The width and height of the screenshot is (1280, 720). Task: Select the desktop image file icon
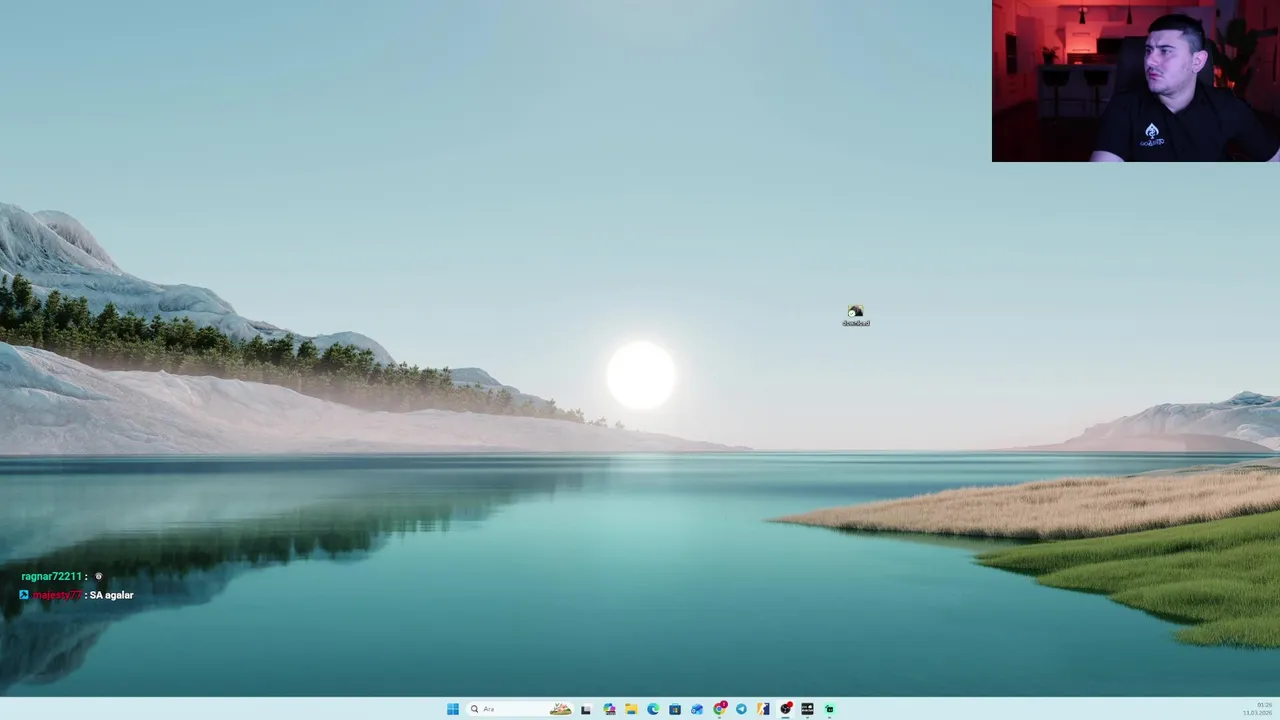(x=856, y=316)
